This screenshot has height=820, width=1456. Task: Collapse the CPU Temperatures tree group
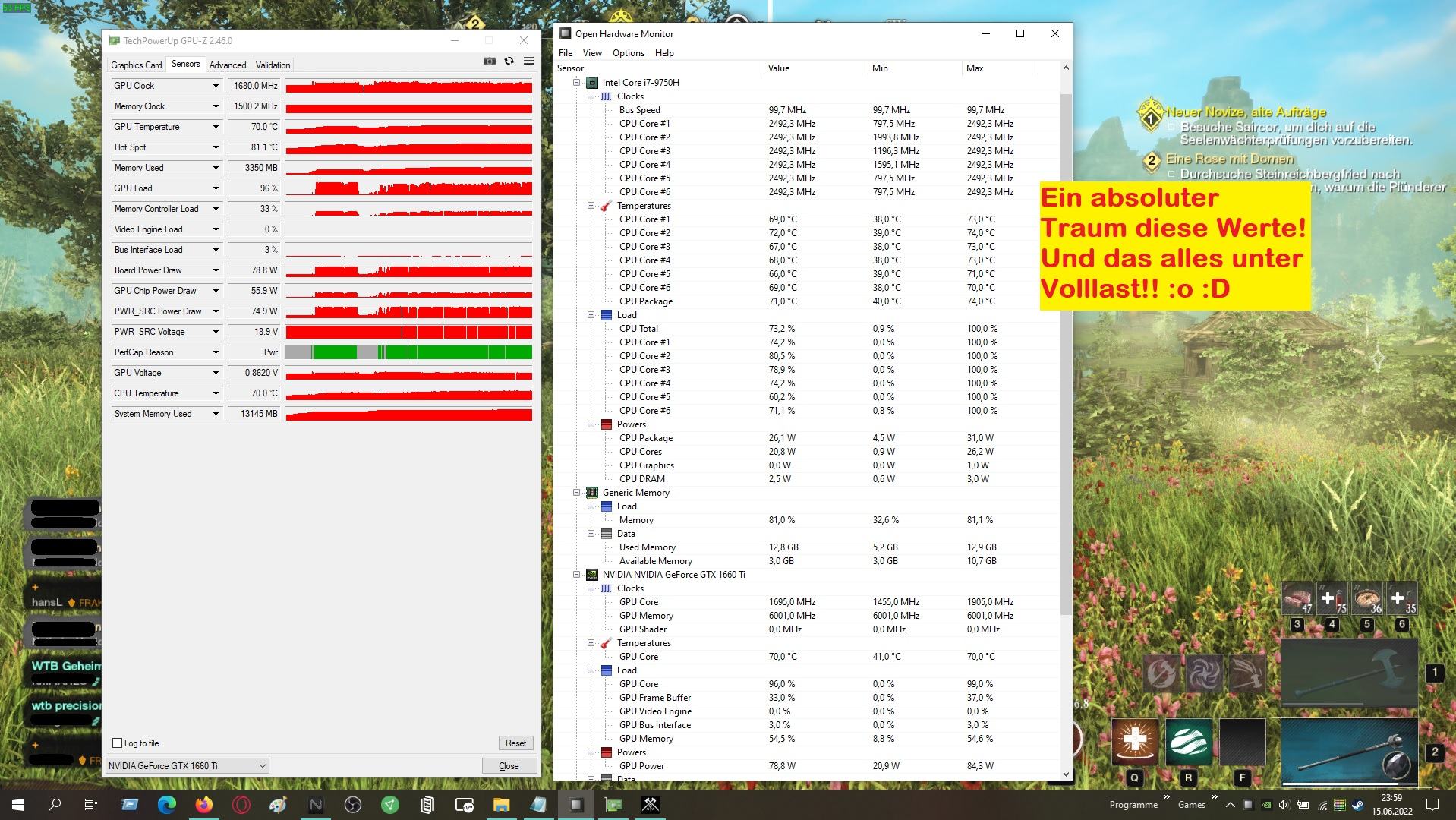pos(591,206)
